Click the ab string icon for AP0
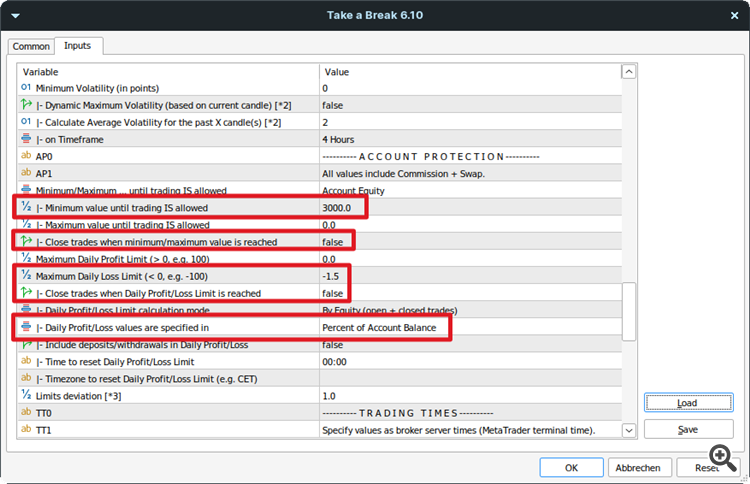 click(26, 157)
